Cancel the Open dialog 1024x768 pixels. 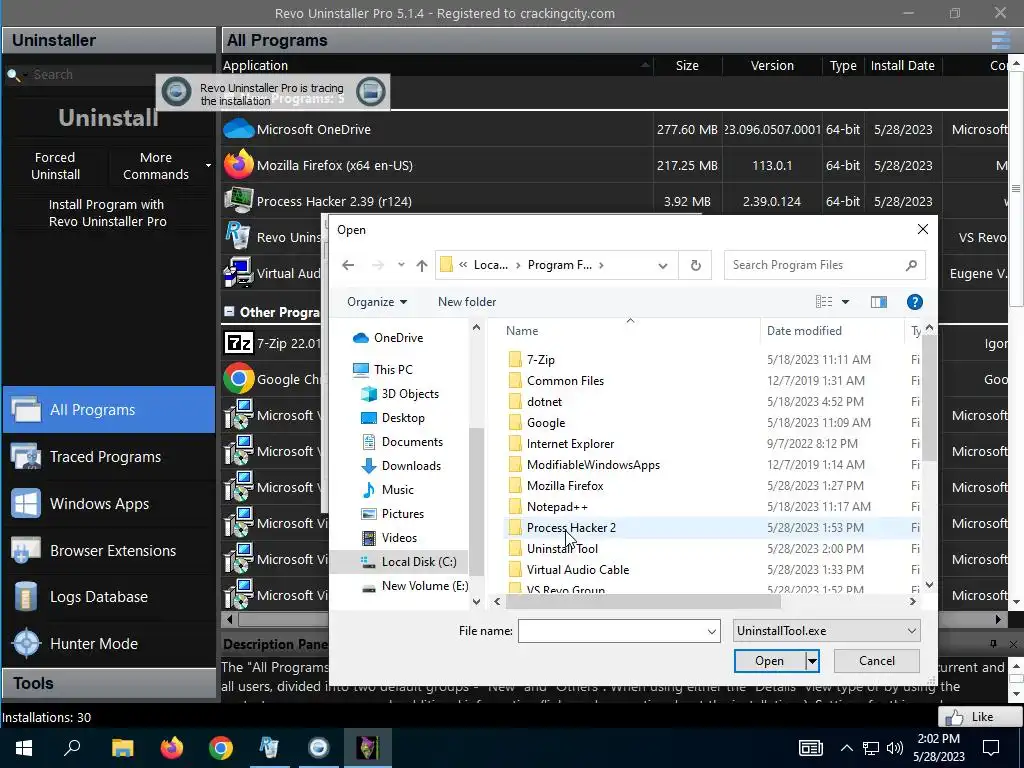(876, 661)
